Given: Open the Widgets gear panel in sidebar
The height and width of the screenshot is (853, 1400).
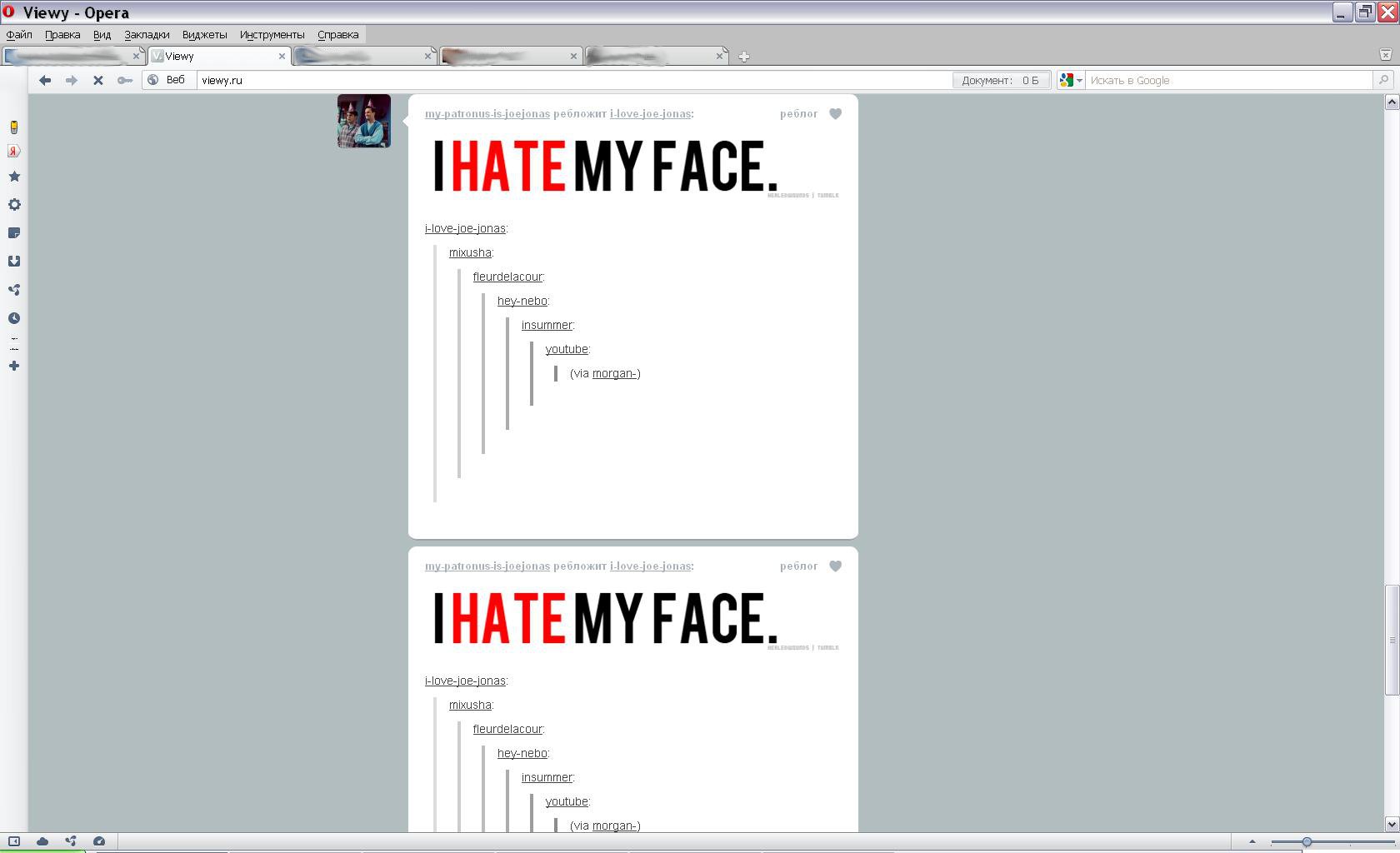Looking at the screenshot, I should pyautogui.click(x=14, y=205).
